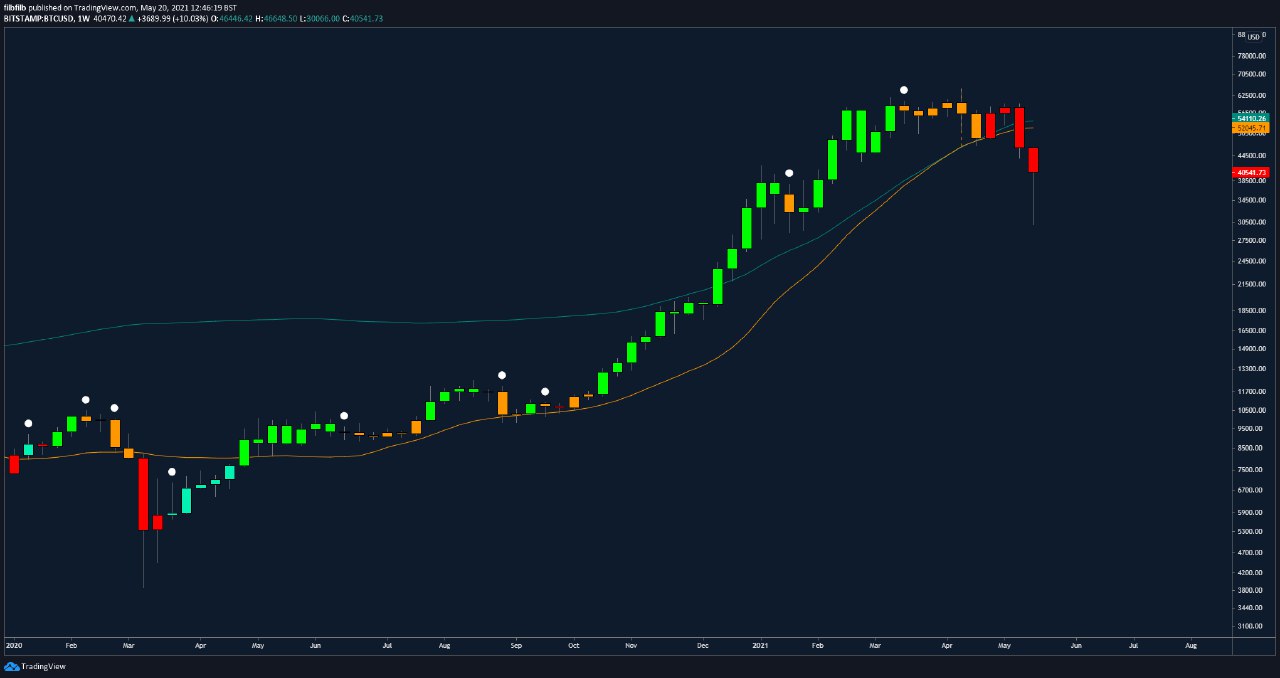Select the latest red candle in May 2021
The height and width of the screenshot is (678, 1280).
point(1034,160)
